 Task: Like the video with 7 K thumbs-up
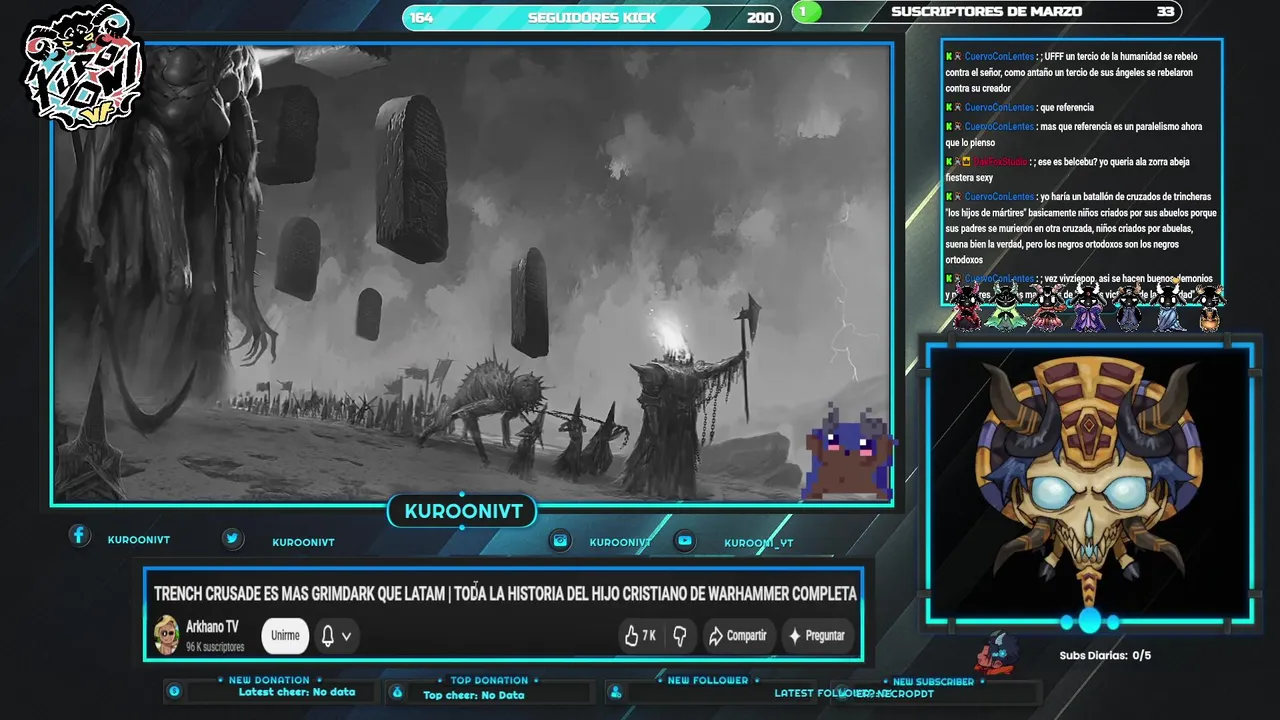pos(640,635)
